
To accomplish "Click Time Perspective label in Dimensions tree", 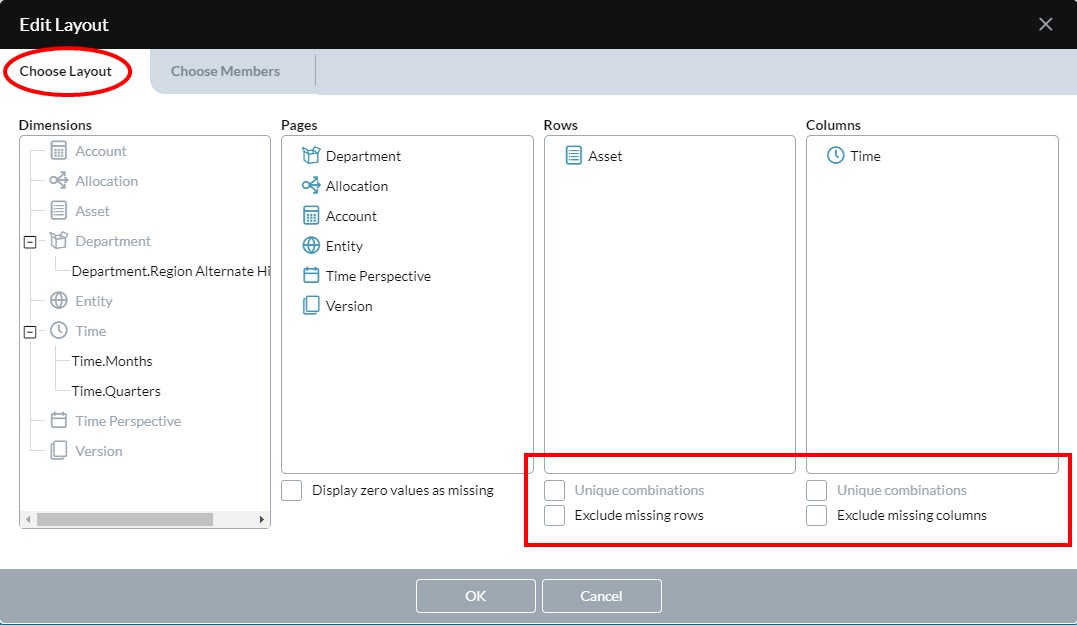I will coord(128,421).
